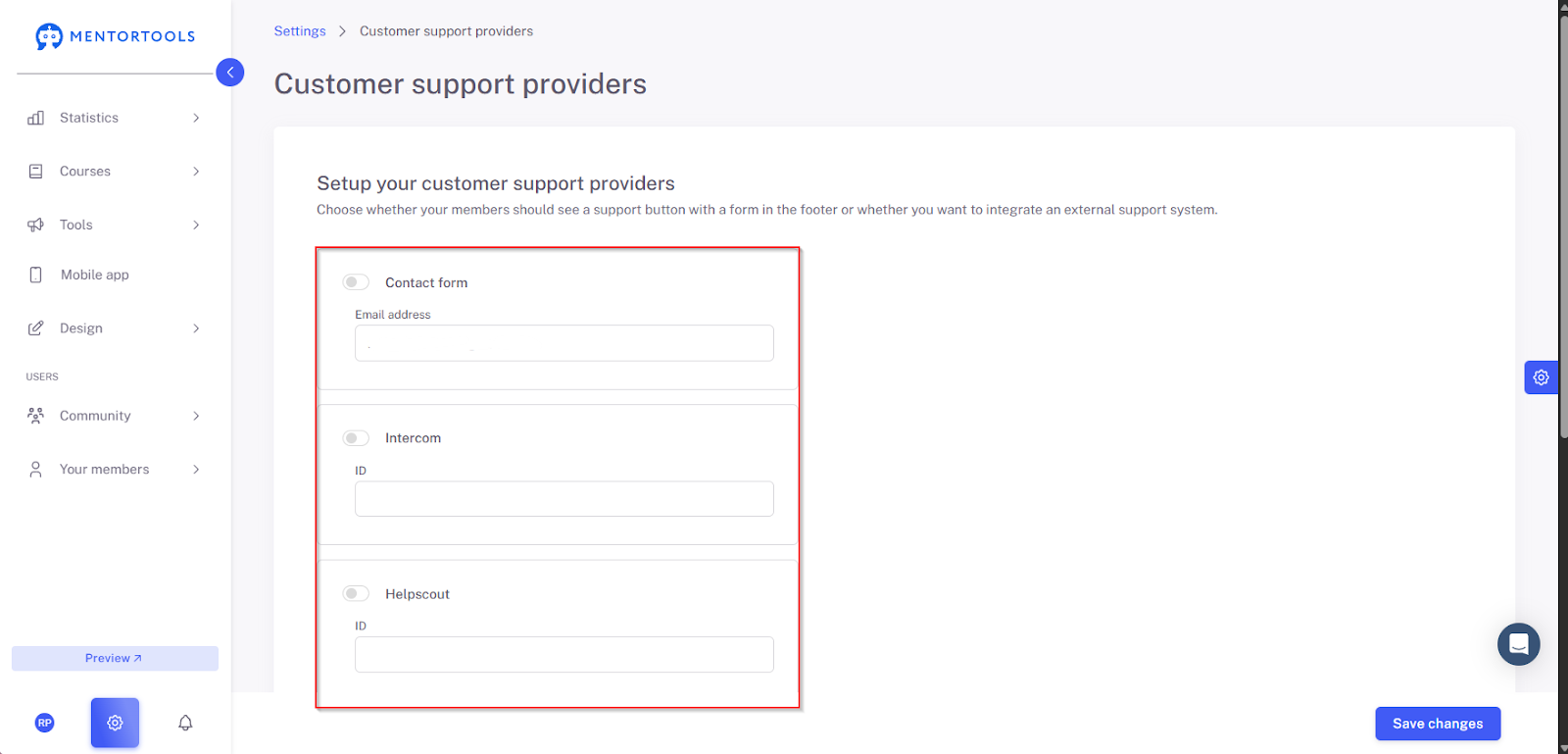Expand the Your members chevron
Viewport: 1568px width, 754px height.
click(196, 470)
